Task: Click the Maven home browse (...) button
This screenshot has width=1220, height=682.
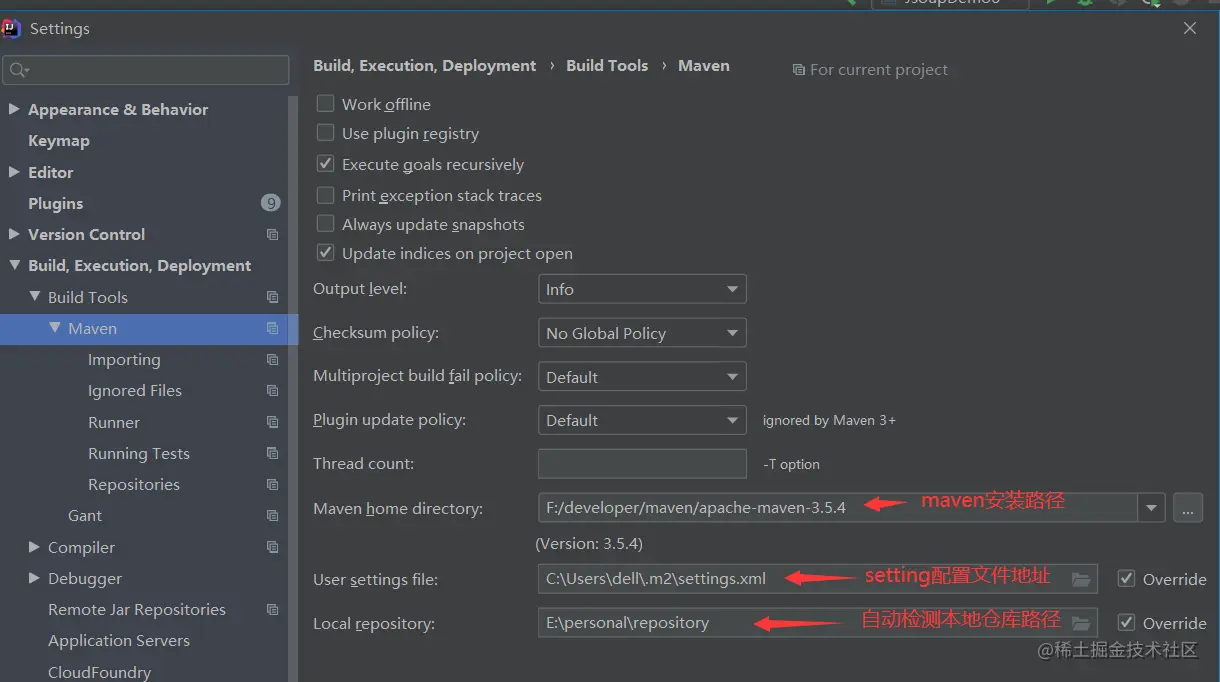Action: pyautogui.click(x=1187, y=508)
